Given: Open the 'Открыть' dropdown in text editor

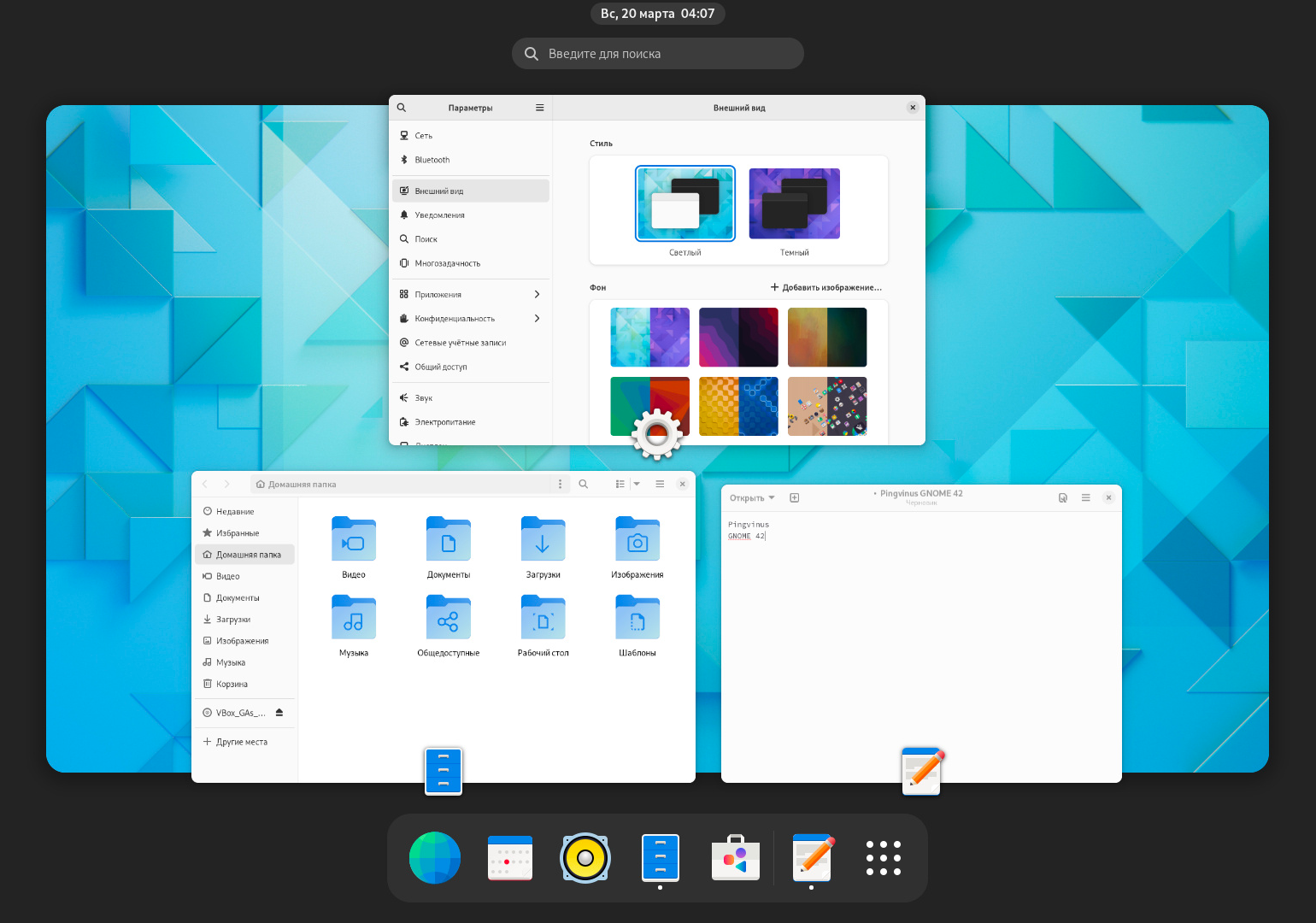Looking at the screenshot, I should tap(752, 497).
